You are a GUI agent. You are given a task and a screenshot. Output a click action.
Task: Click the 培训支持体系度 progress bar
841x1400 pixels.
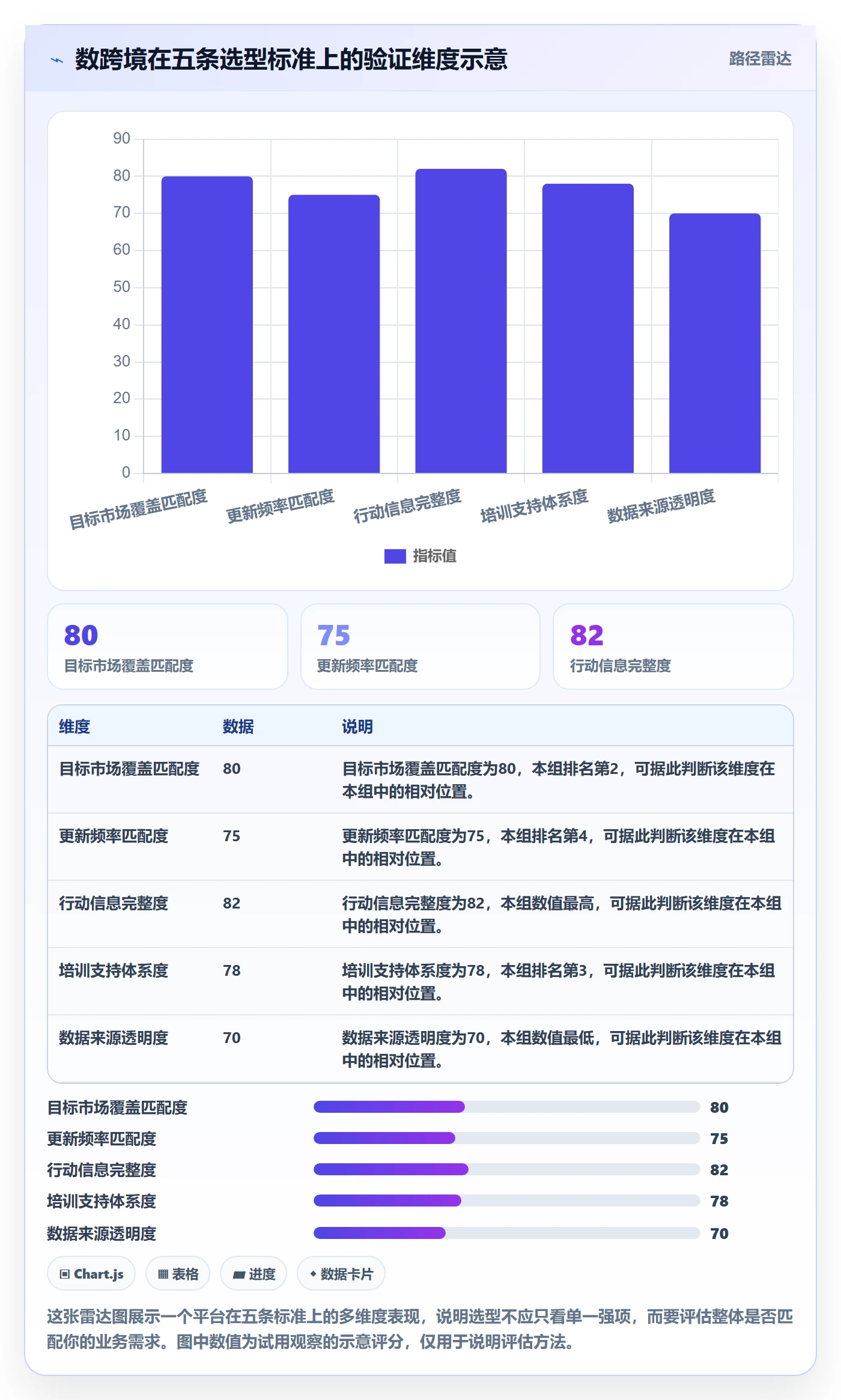pyautogui.click(x=507, y=1201)
